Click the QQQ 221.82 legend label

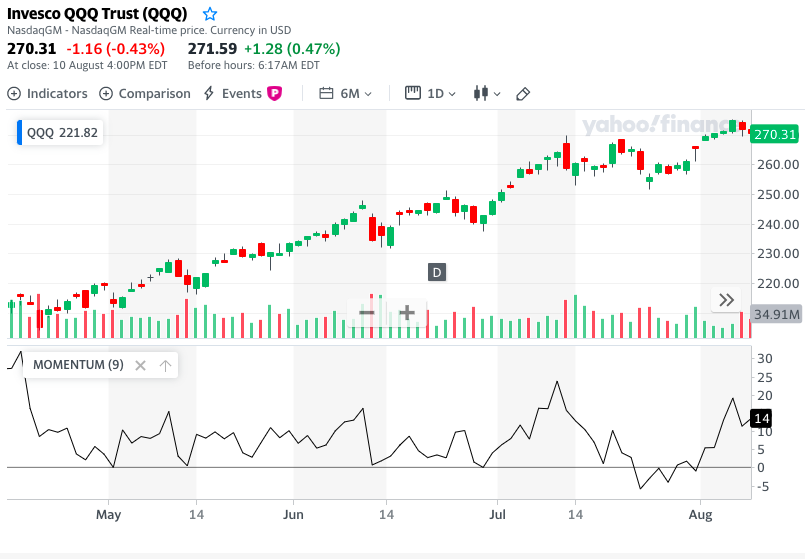[62, 132]
